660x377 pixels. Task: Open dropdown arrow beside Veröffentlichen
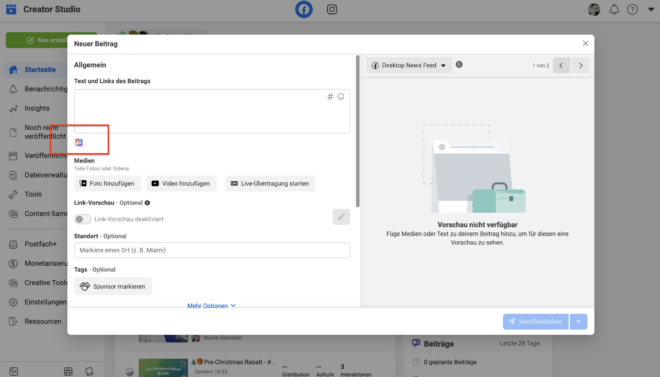[578, 321]
